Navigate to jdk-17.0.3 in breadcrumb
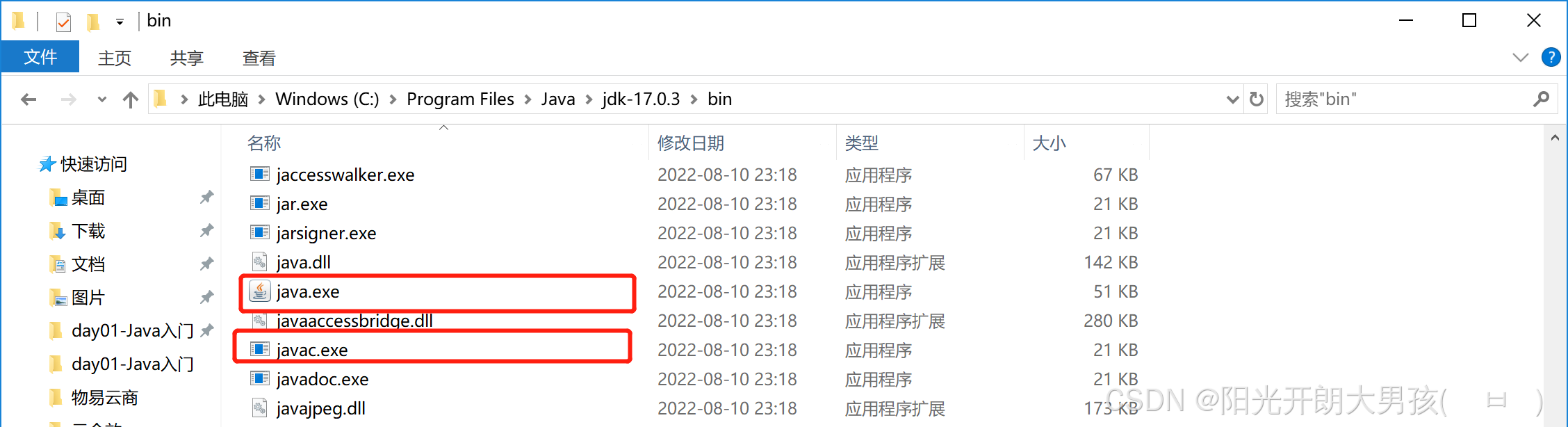Viewport: 1568px width, 427px height. pos(641,99)
